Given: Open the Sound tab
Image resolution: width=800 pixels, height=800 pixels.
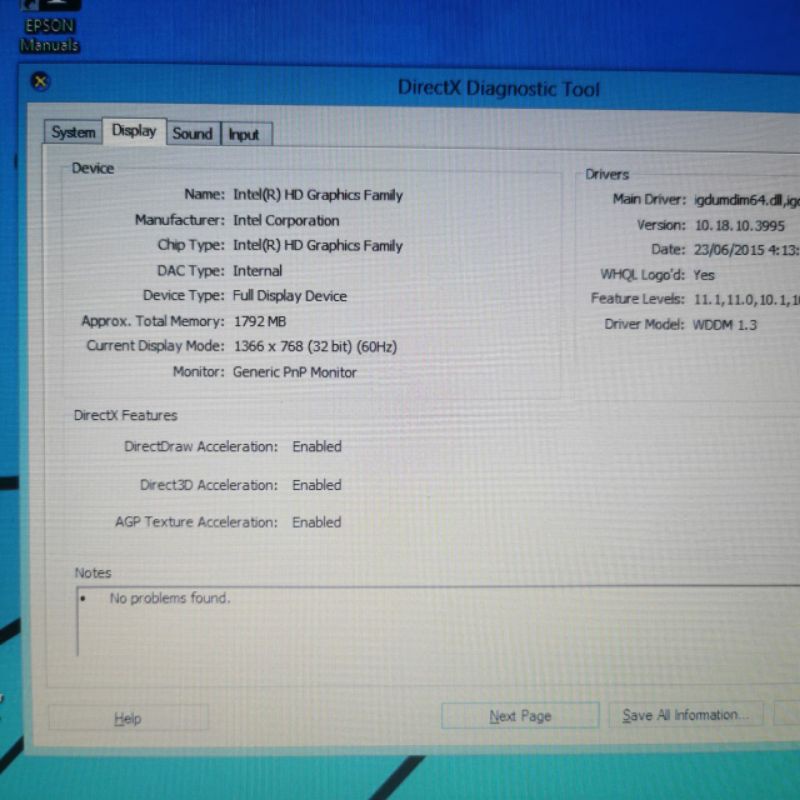Looking at the screenshot, I should pyautogui.click(x=192, y=133).
